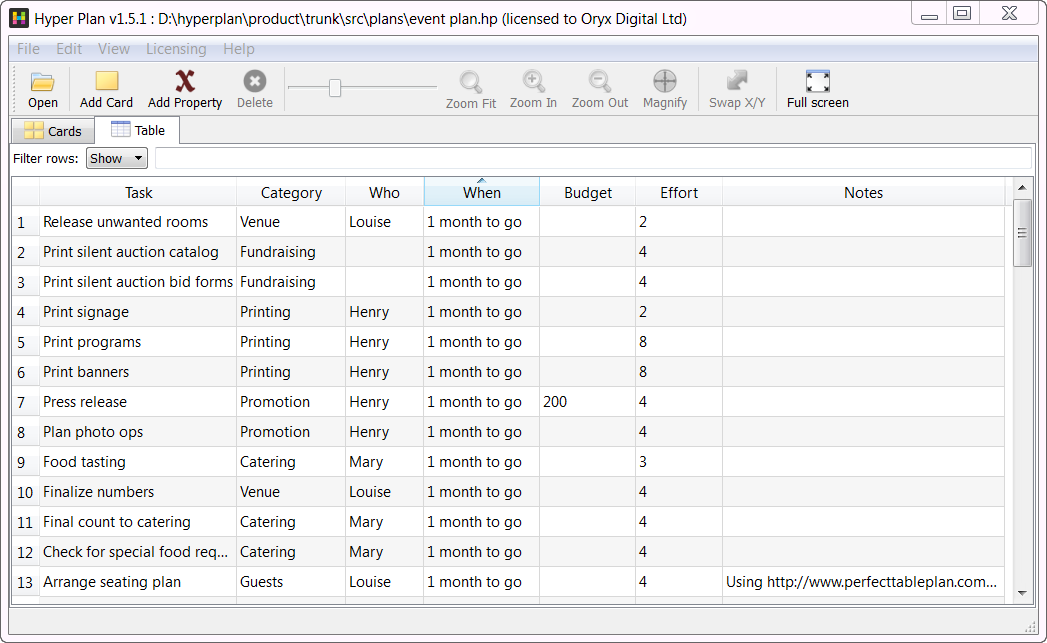Viewport: 1047px width, 643px height.
Task: Click the Add Property icon
Action: [x=185, y=82]
